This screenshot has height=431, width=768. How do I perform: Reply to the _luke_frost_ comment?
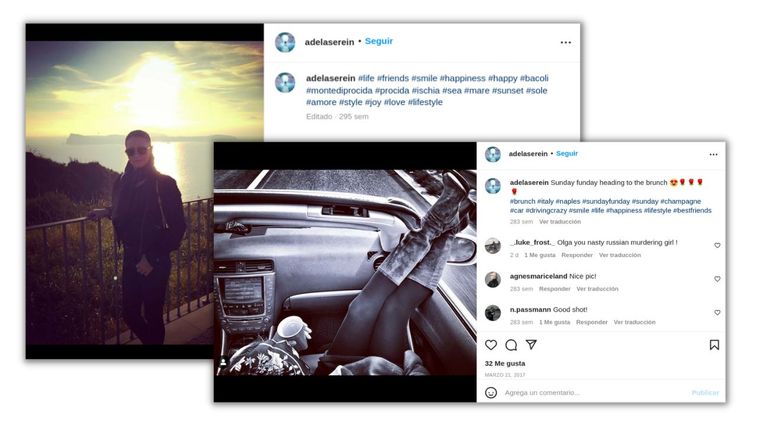[577, 255]
